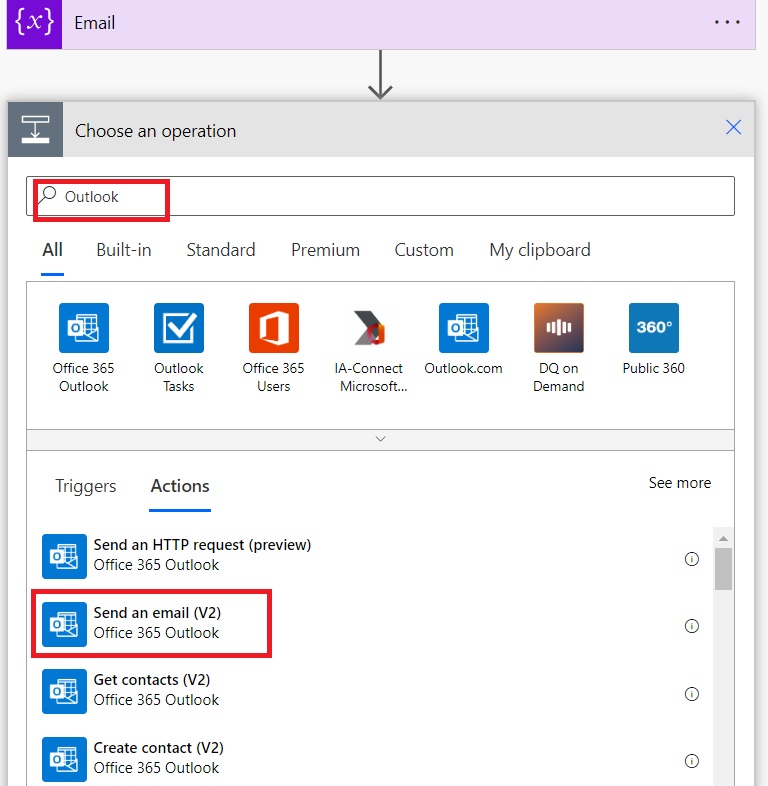The image size is (768, 786).
Task: Switch to the Built-in tab
Action: click(x=124, y=250)
